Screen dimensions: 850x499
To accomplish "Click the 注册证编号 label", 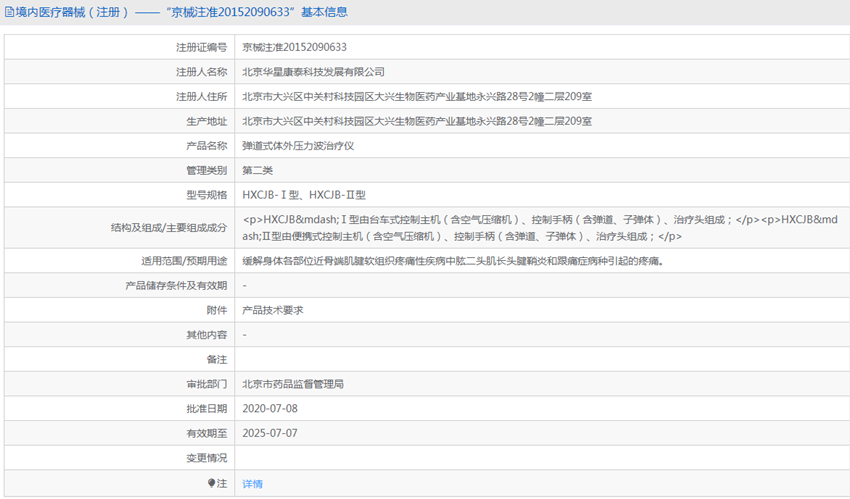I will pos(202,48).
